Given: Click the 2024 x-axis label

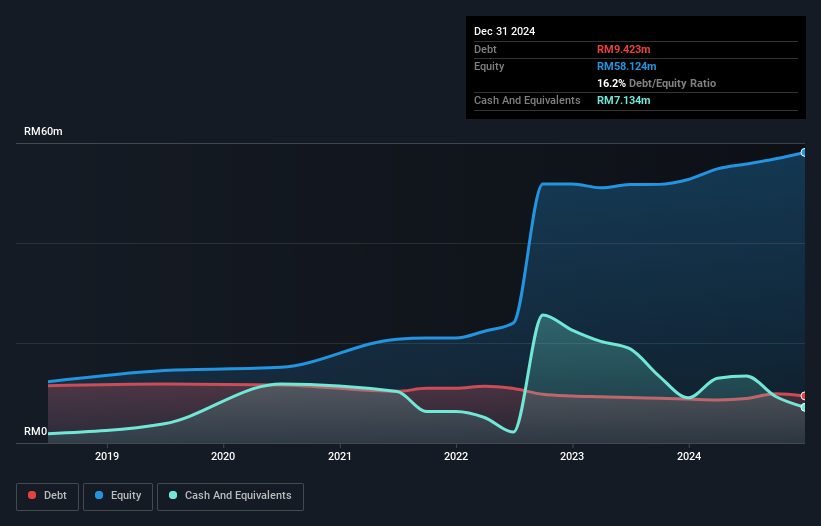Looking at the screenshot, I should (689, 456).
